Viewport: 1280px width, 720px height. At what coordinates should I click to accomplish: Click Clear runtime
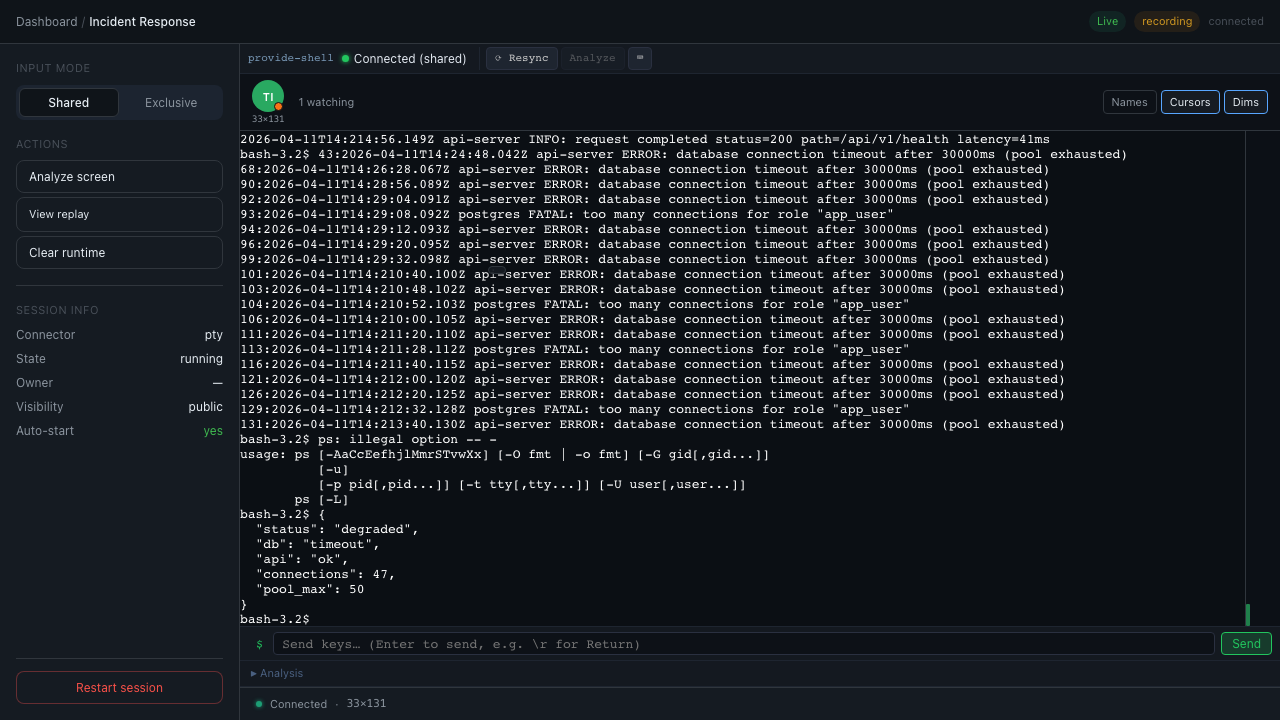(x=119, y=252)
